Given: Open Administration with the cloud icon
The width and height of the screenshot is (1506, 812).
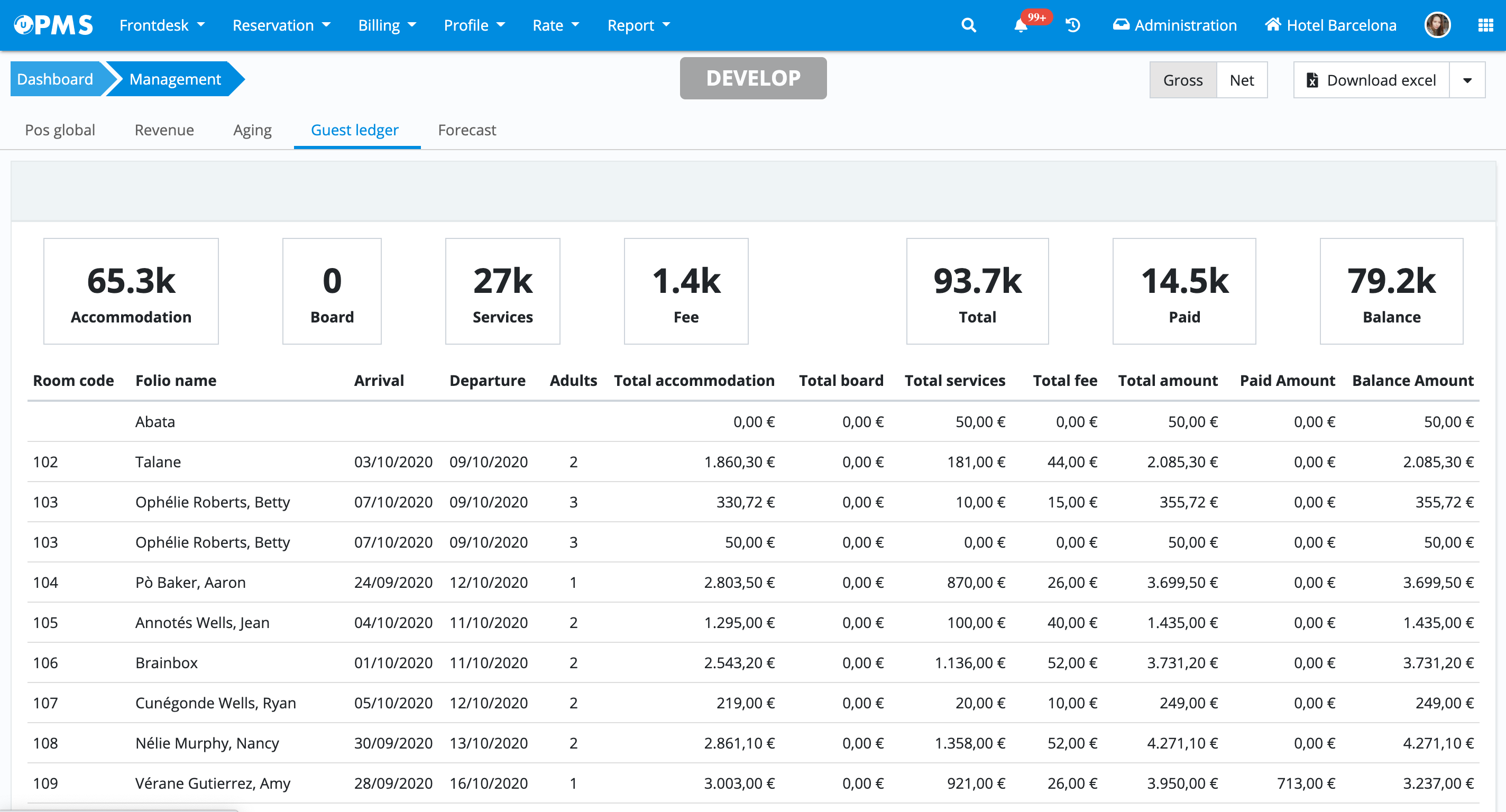Looking at the screenshot, I should [1174, 25].
